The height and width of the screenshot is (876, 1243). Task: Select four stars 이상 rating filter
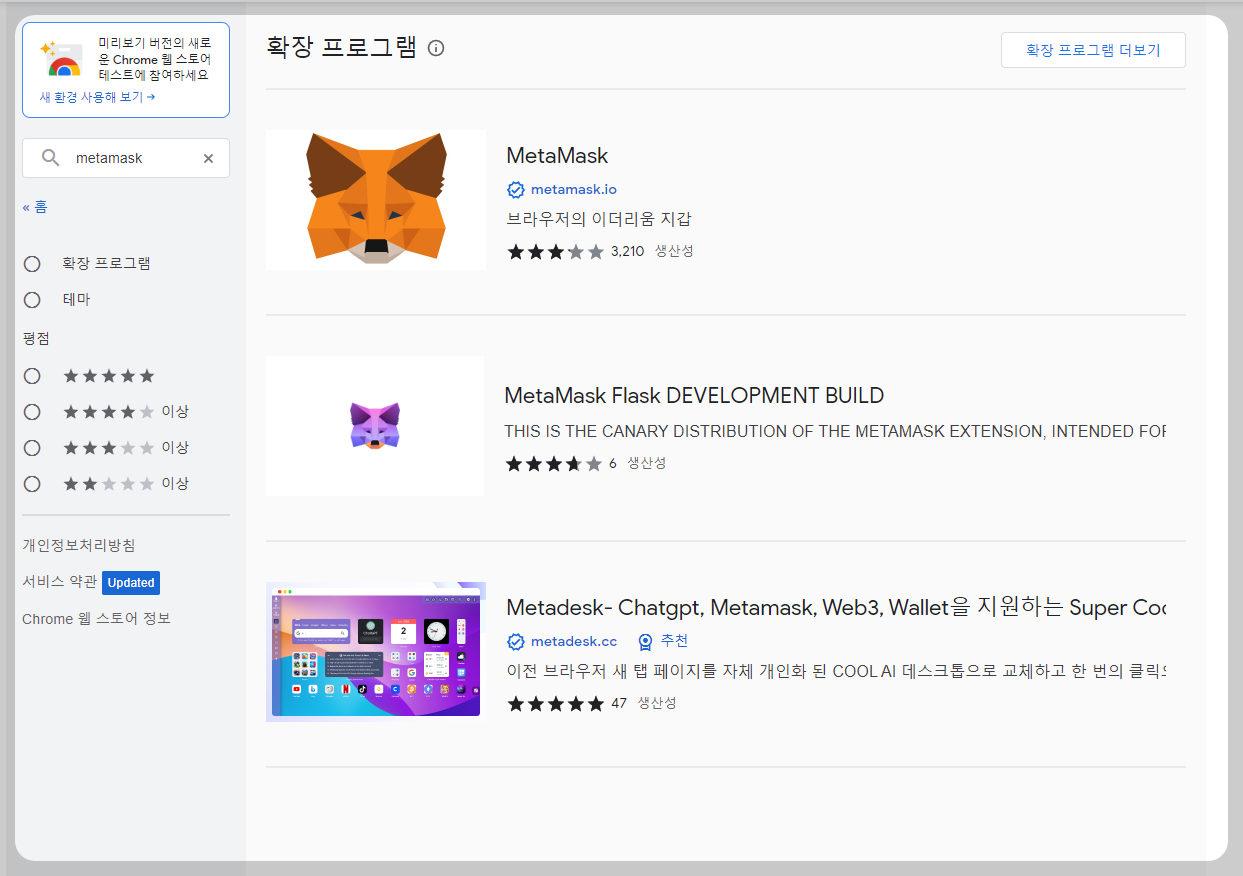(32, 412)
